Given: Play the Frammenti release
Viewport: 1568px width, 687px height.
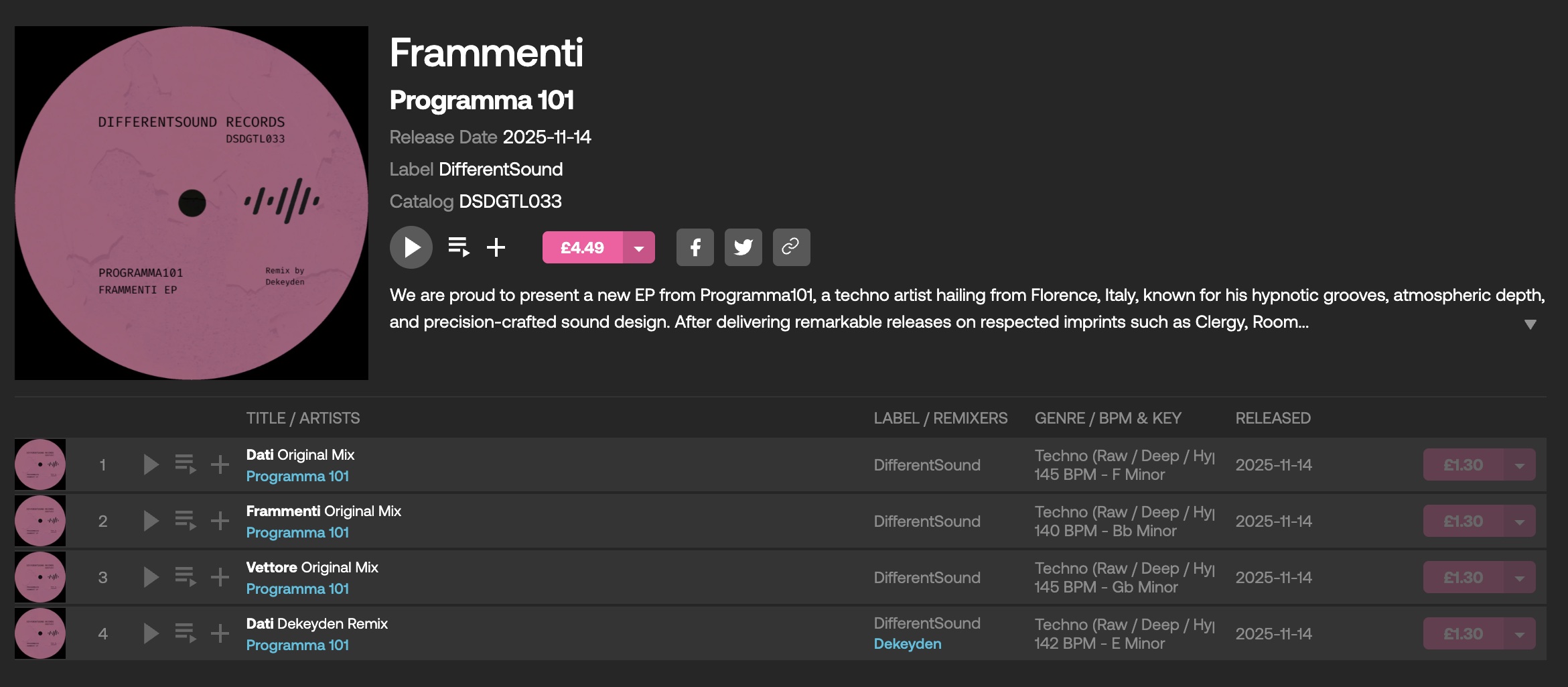Looking at the screenshot, I should pos(411,247).
